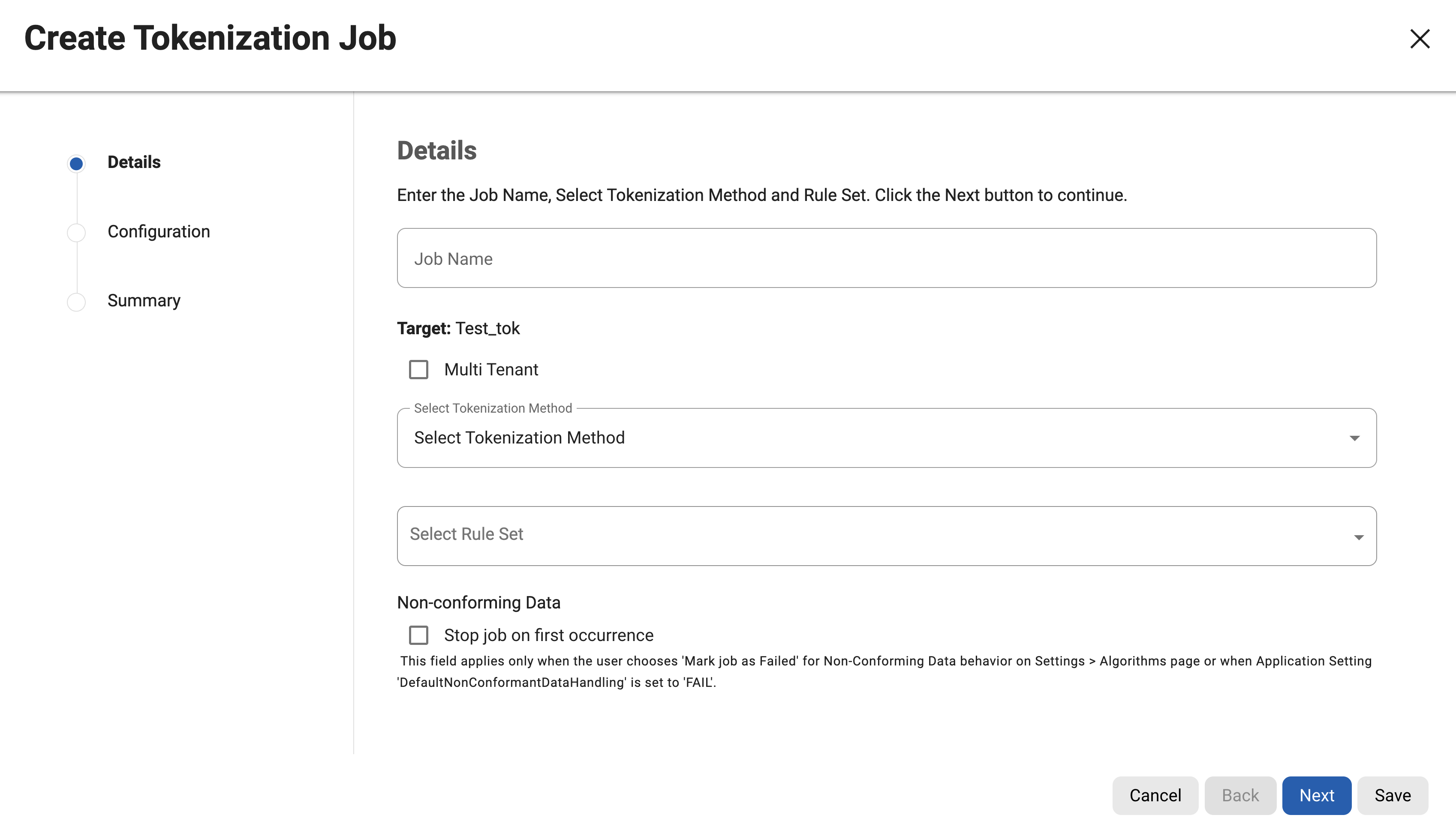Click the blue Details step indicator circle
The height and width of the screenshot is (827, 1456).
coord(76,164)
